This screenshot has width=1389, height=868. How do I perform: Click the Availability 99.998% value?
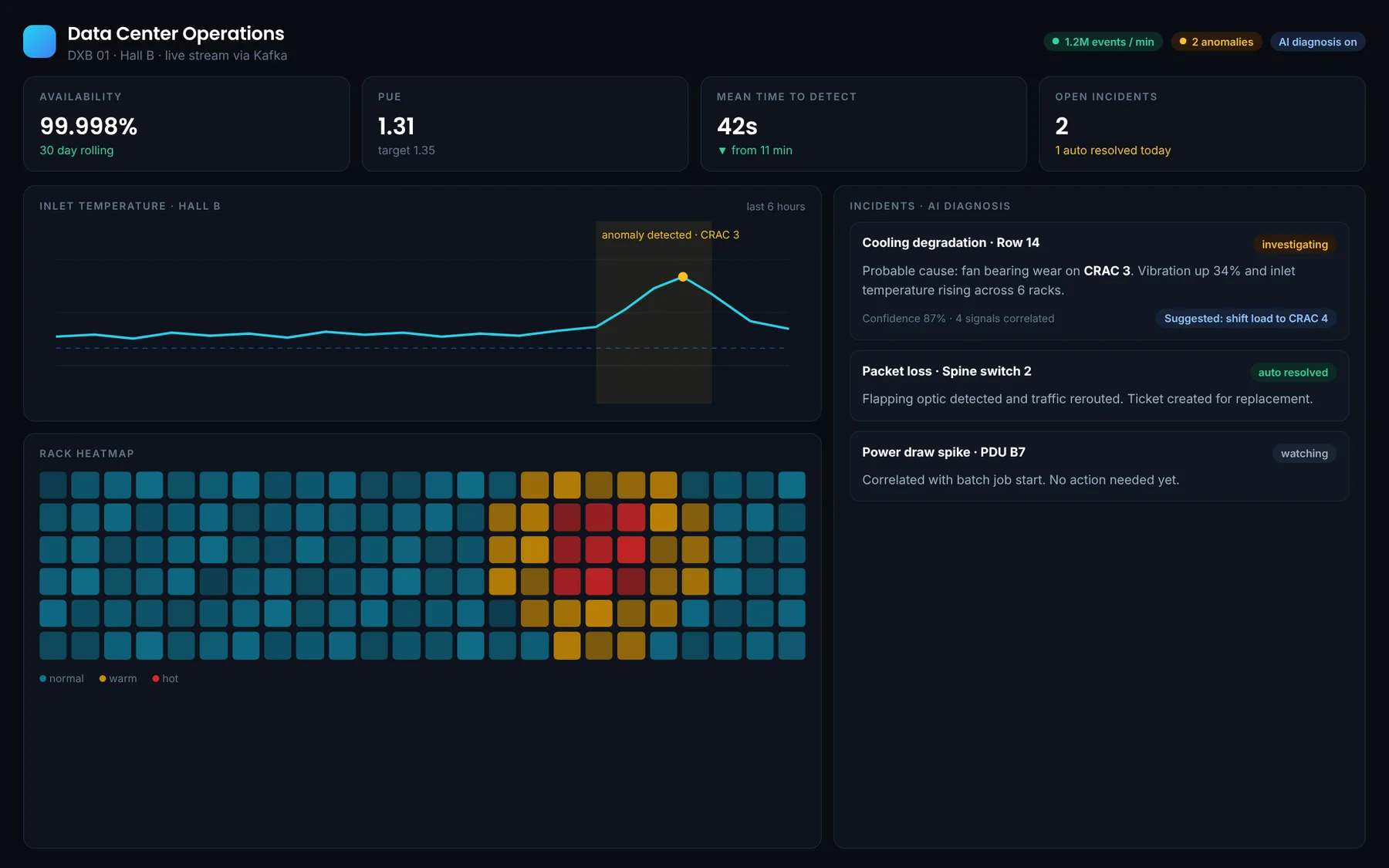(x=89, y=126)
